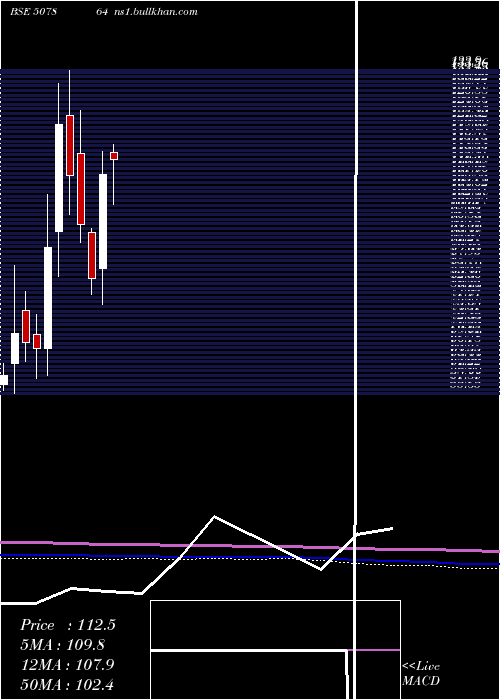Click the '50MA : 102.4' value

(x=68, y=684)
